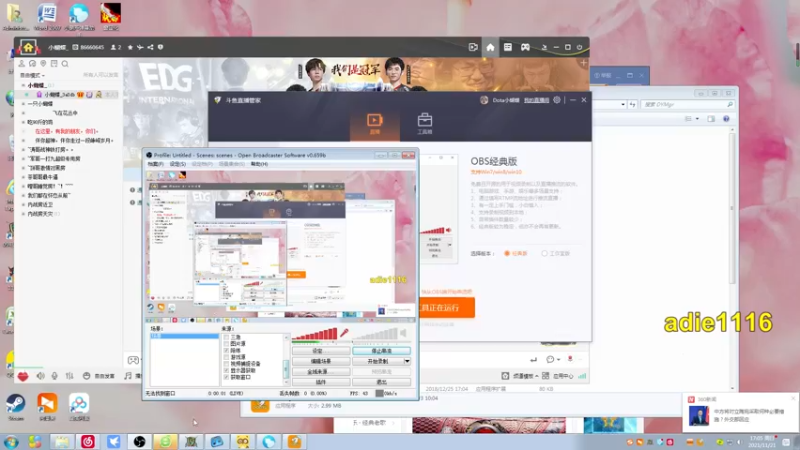
Task: Expand the 内战房近卫 channel in YY tree
Action: click(x=23, y=205)
